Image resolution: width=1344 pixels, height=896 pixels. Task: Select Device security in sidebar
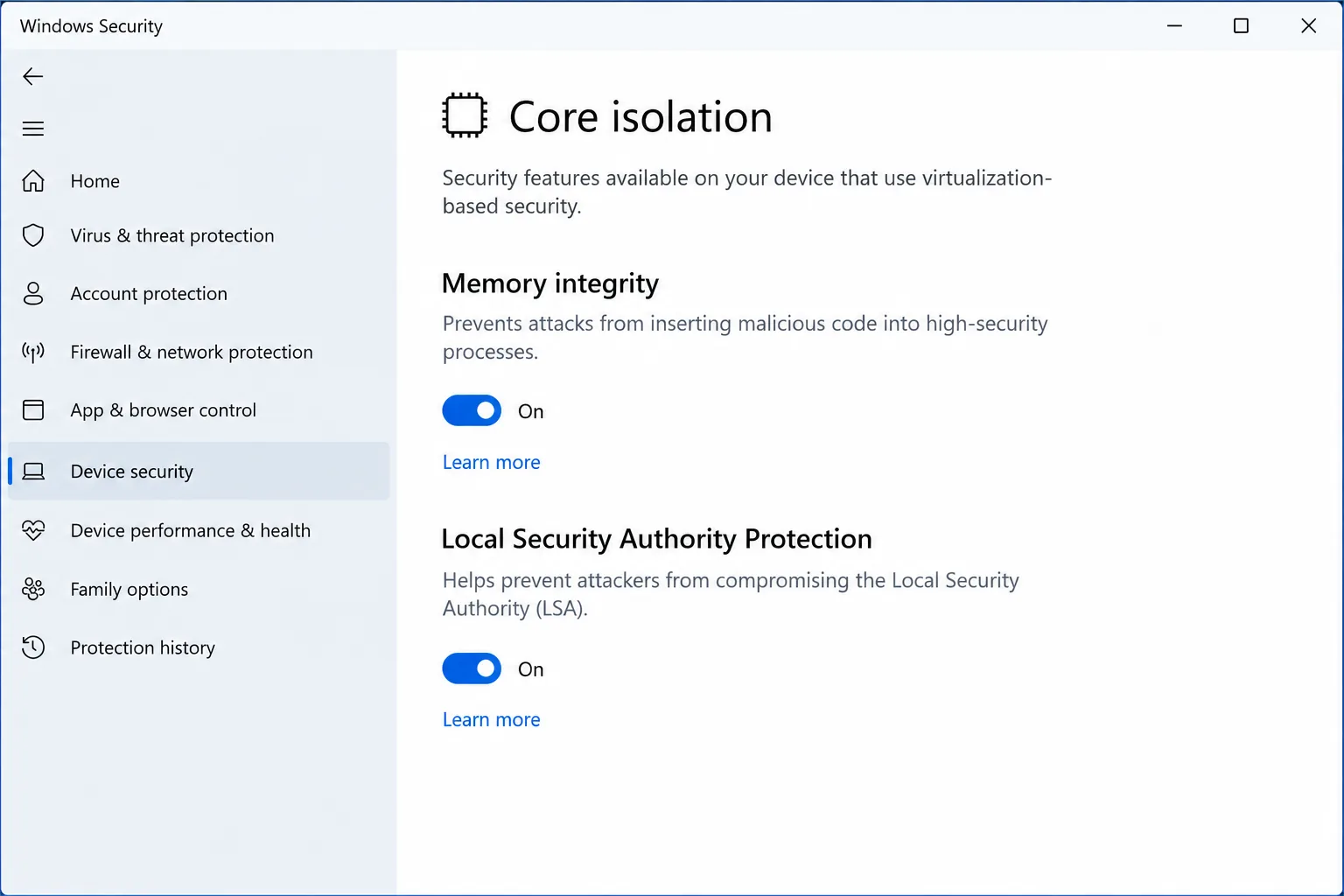pyautogui.click(x=199, y=472)
